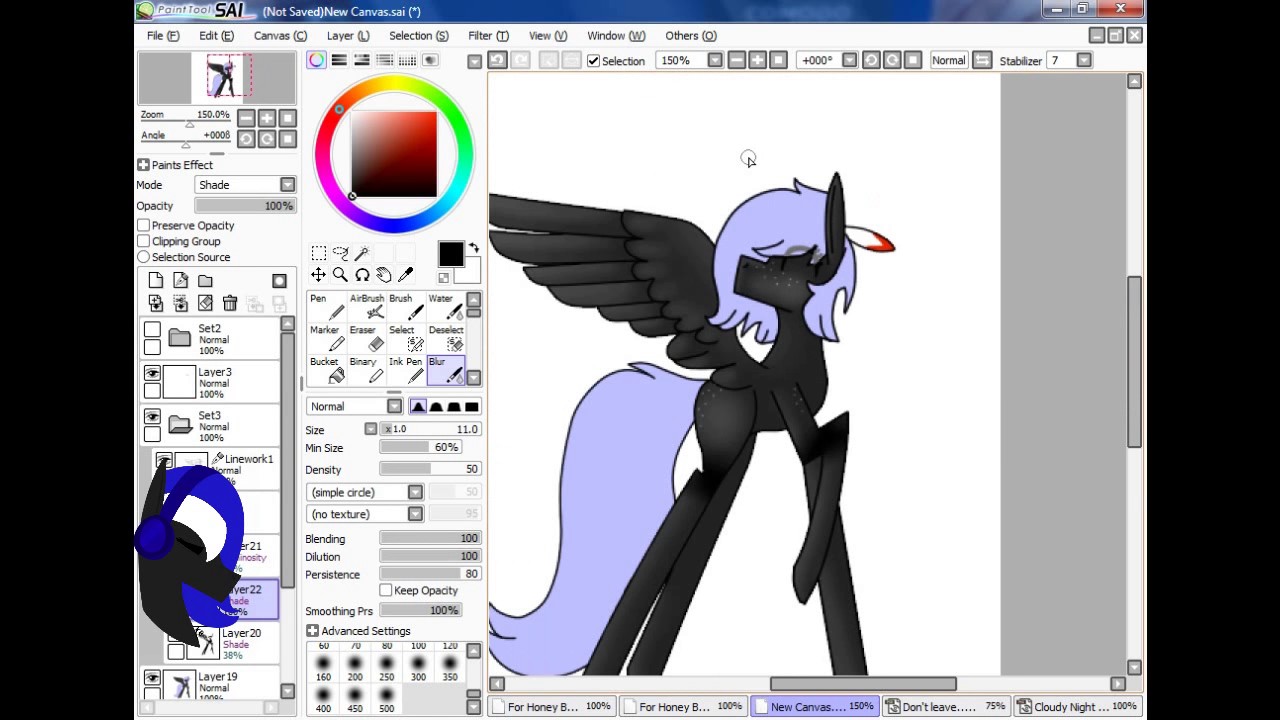Open the brush blend mode Normal dropdown

click(354, 407)
